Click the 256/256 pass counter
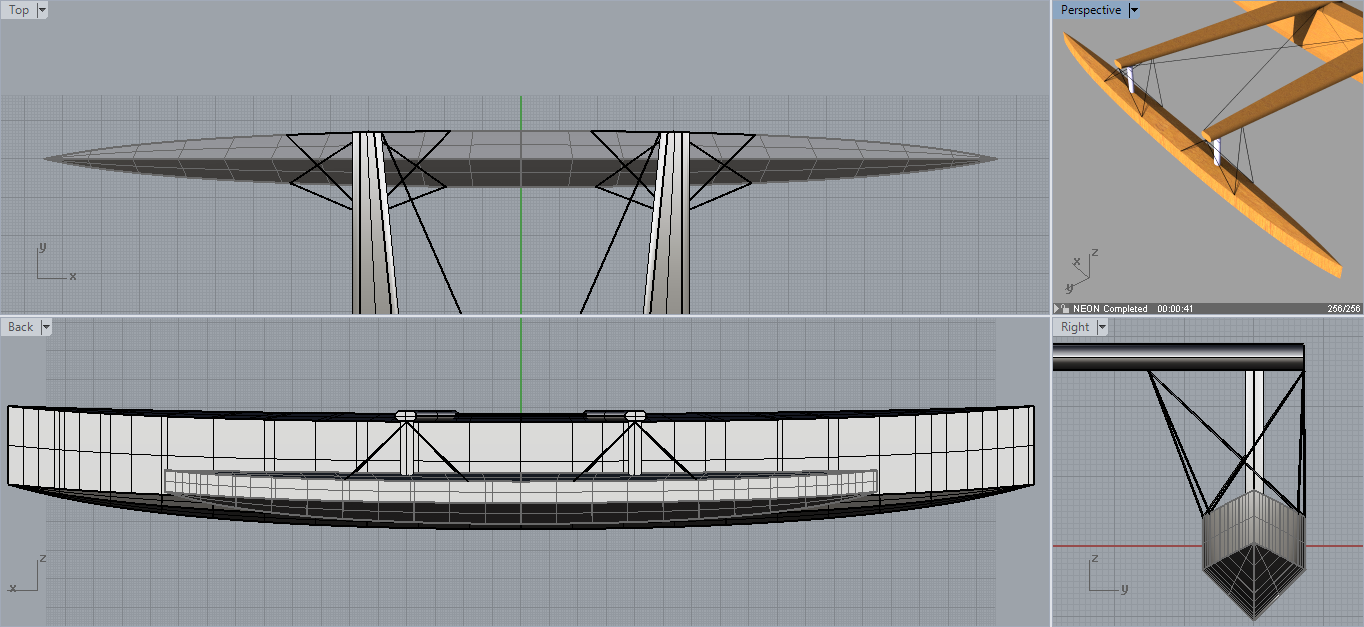 pos(1343,309)
